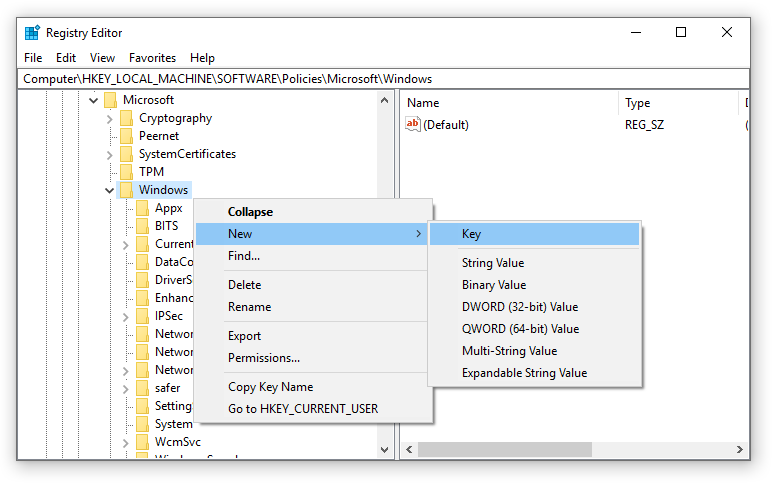This screenshot has width=779, height=484.
Task: Click the Cryptography folder icon
Action: tap(127, 118)
